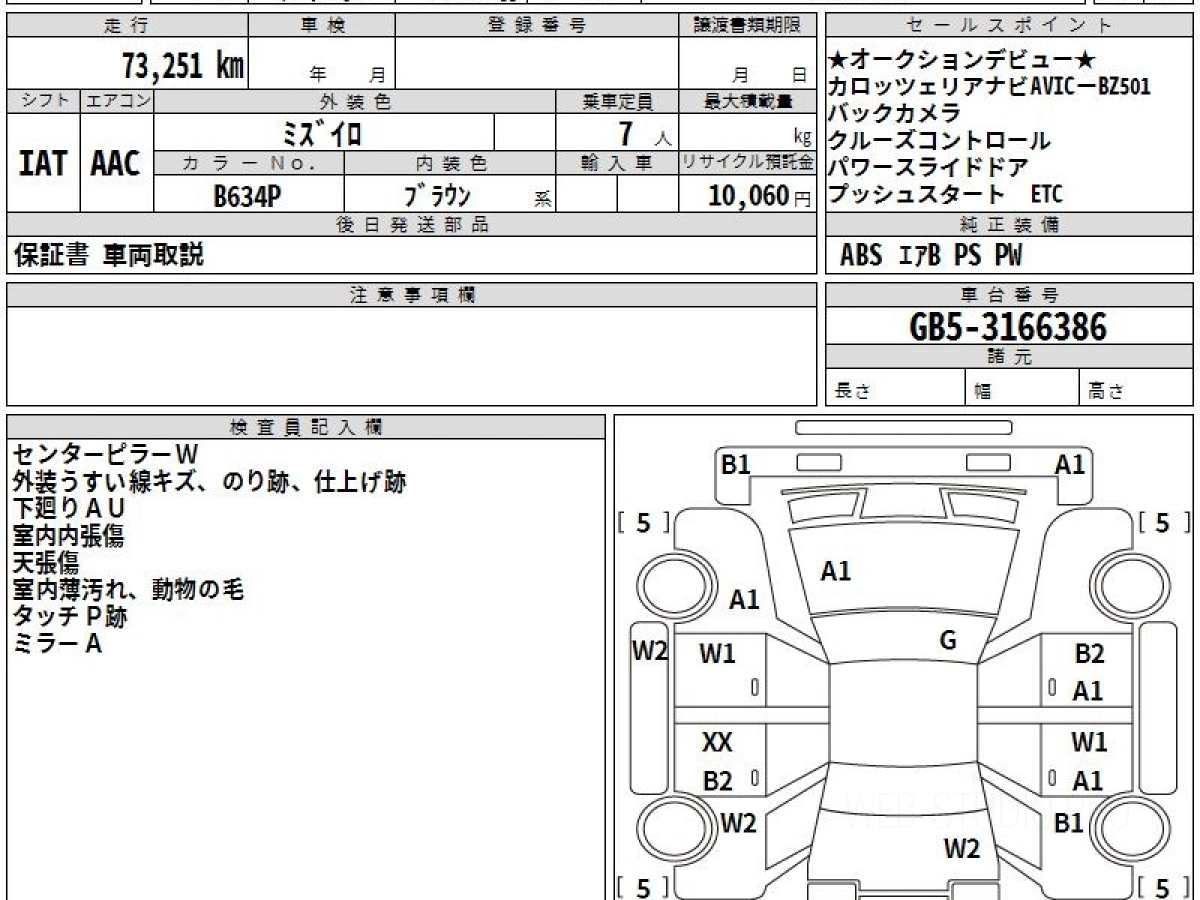Click the 外装色 header

point(355,101)
